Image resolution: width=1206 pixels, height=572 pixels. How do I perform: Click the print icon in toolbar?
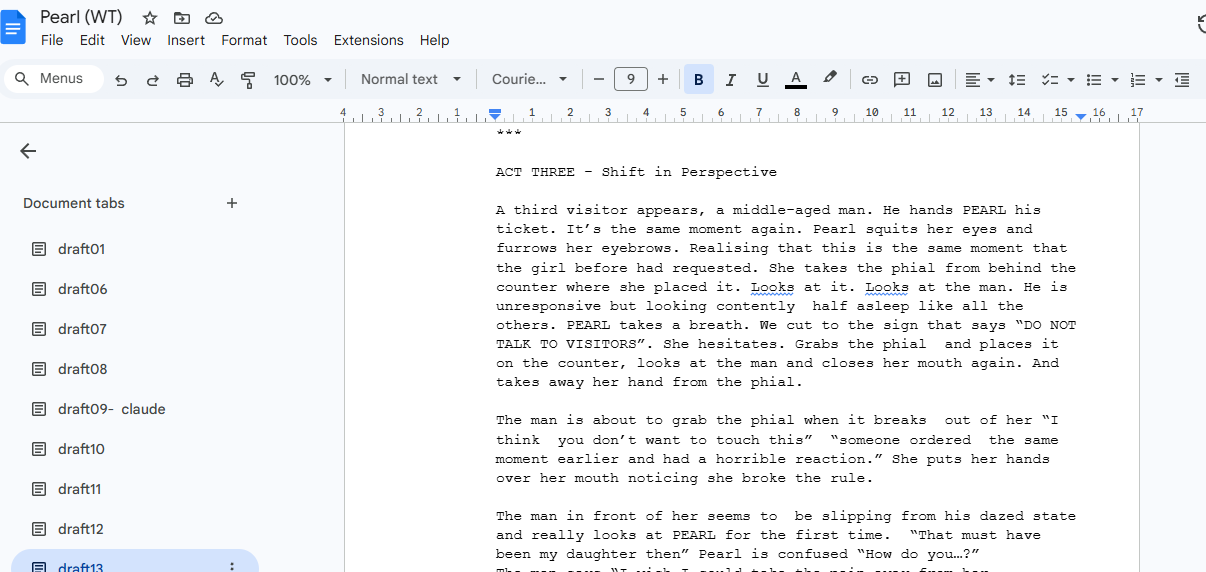coord(184,80)
